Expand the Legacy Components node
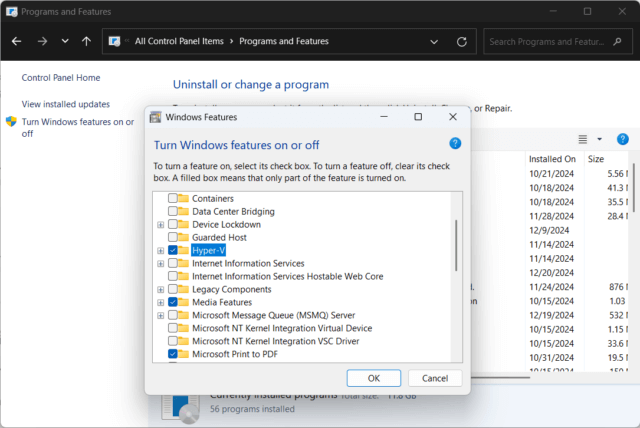 pos(160,290)
